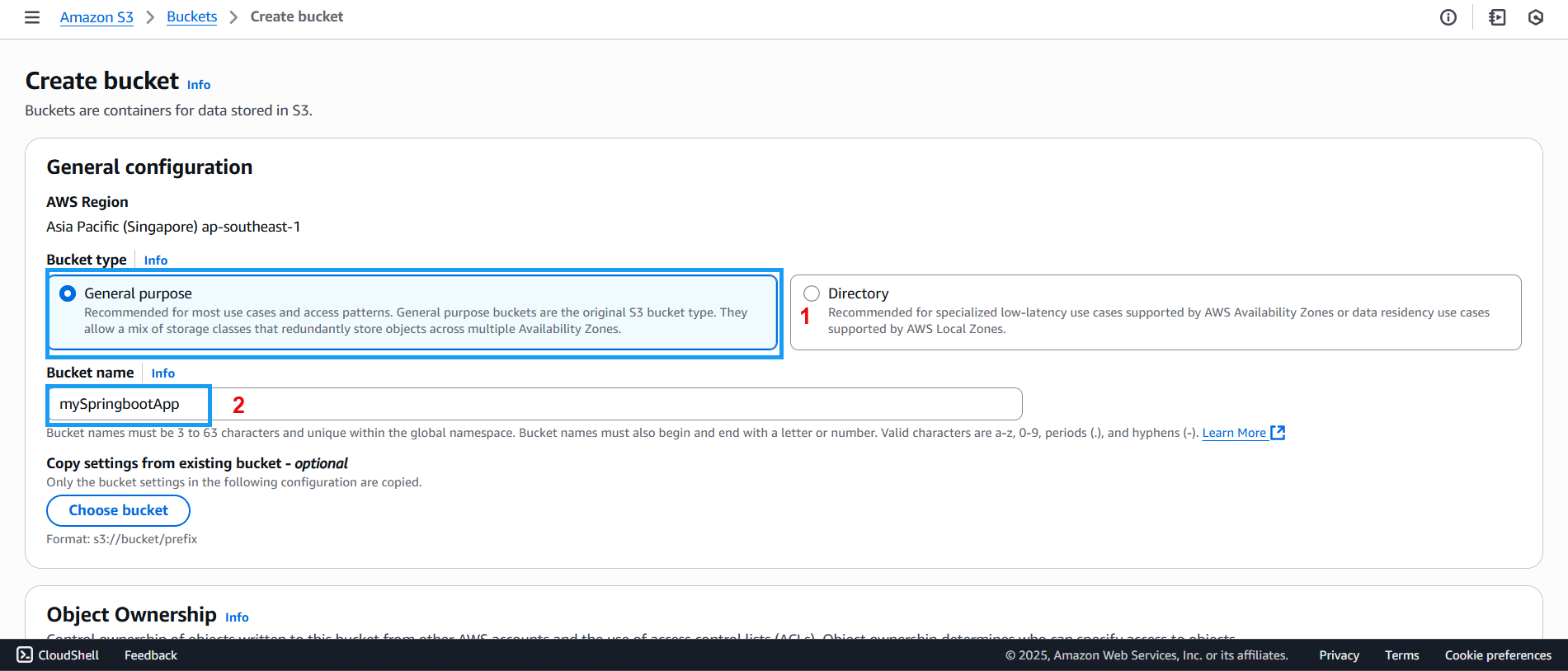1568x671 pixels.
Task: Open Cookie preferences in footer
Action: [x=1498, y=655]
